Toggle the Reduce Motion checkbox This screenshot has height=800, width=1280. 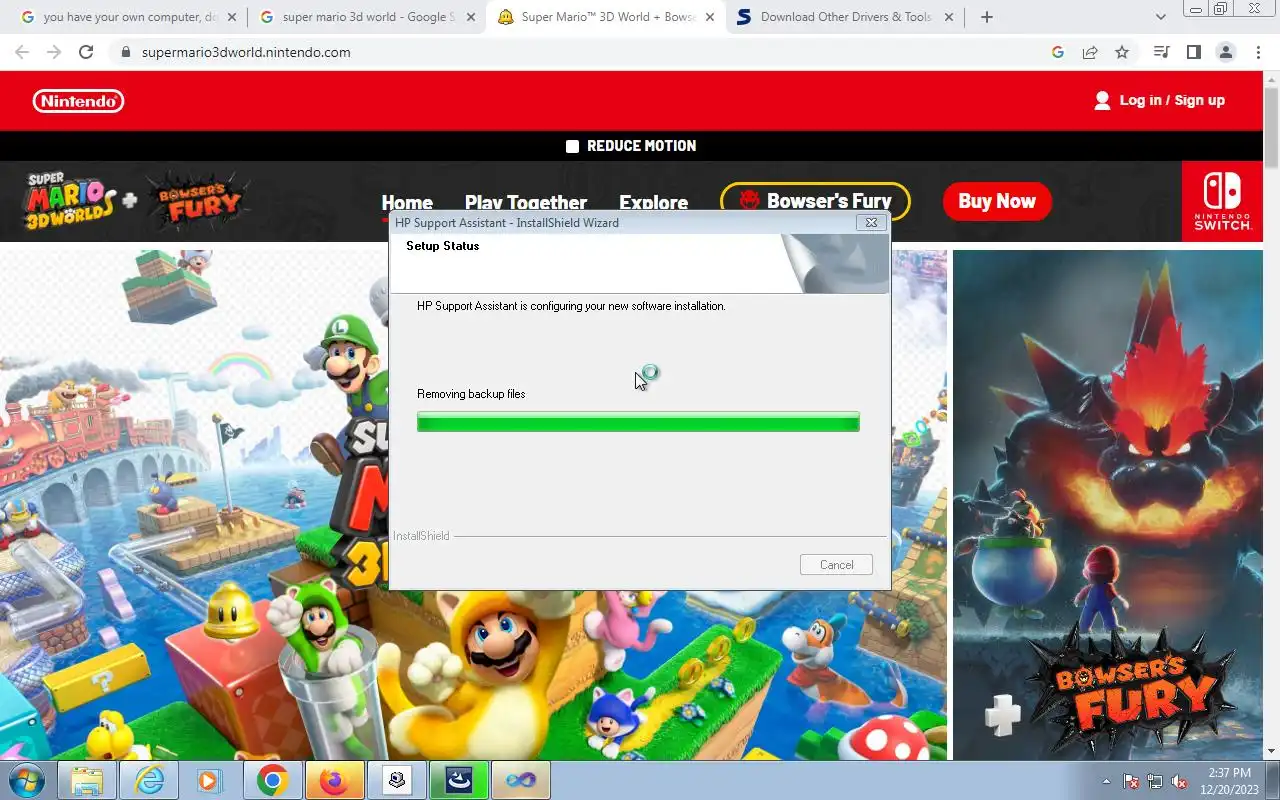click(x=572, y=146)
